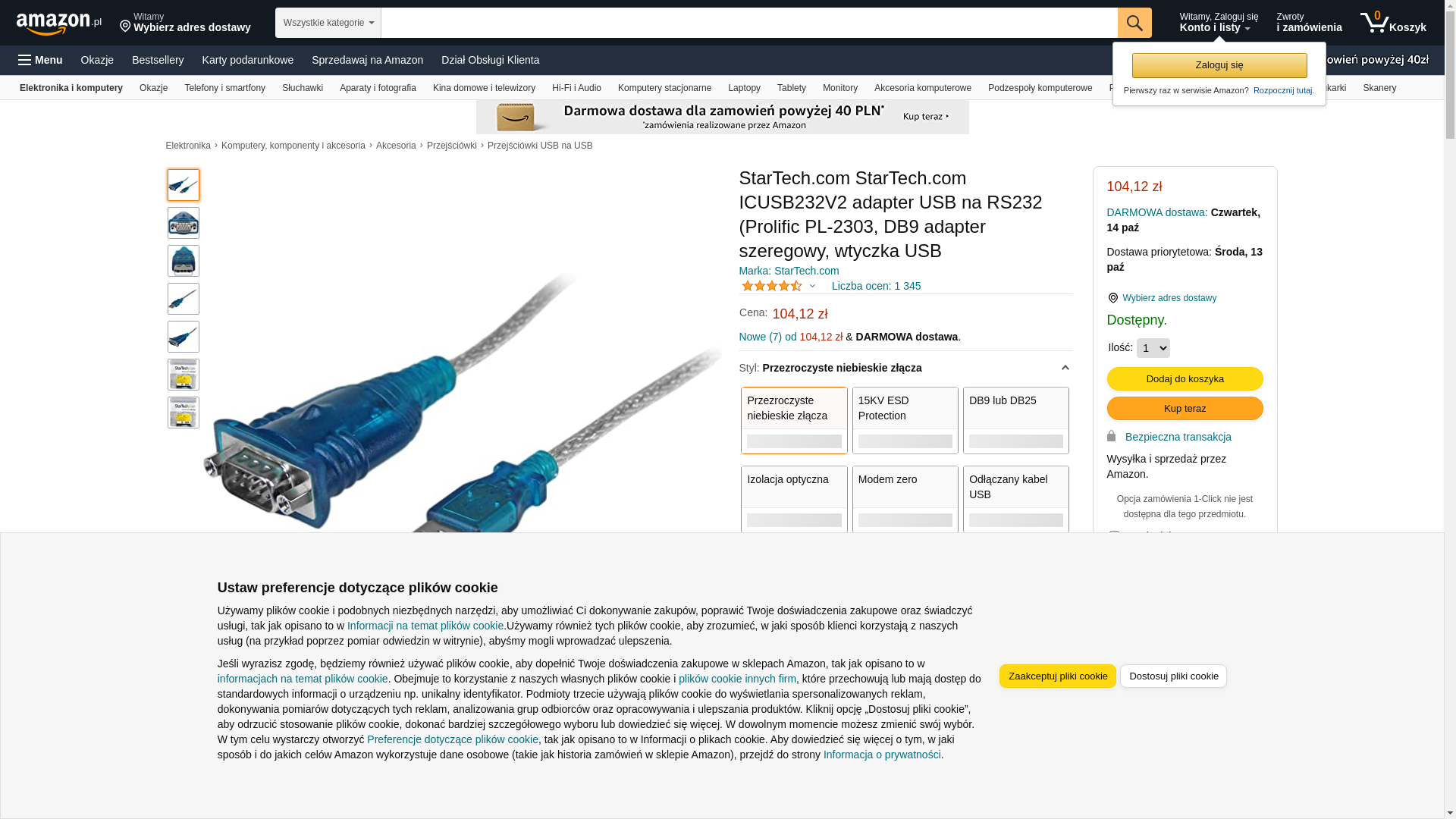
Task: Click the Amazon.pl logo
Action: (x=59, y=23)
